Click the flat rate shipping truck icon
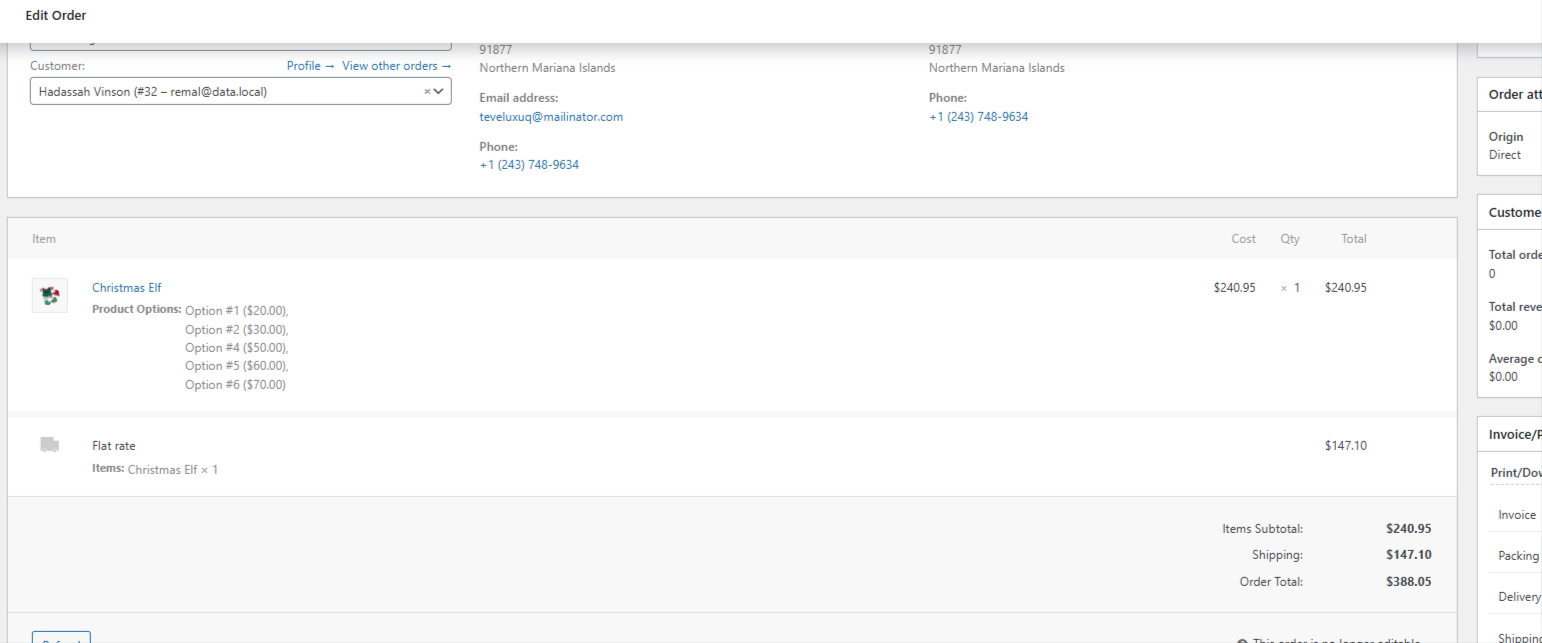 pyautogui.click(x=50, y=445)
